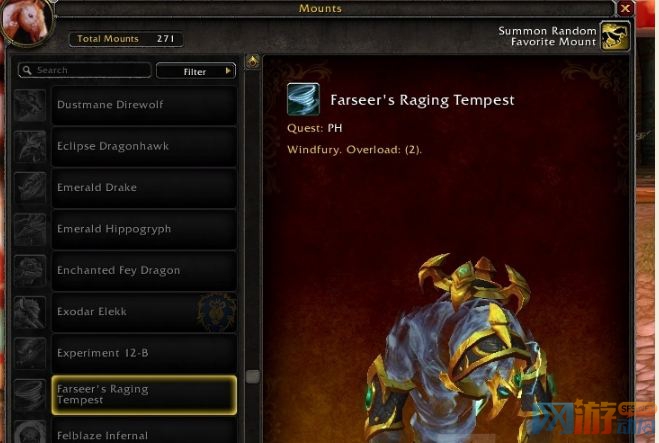The image size is (659, 443).
Task: Select Emerald Drake in the list
Action: coord(144,187)
